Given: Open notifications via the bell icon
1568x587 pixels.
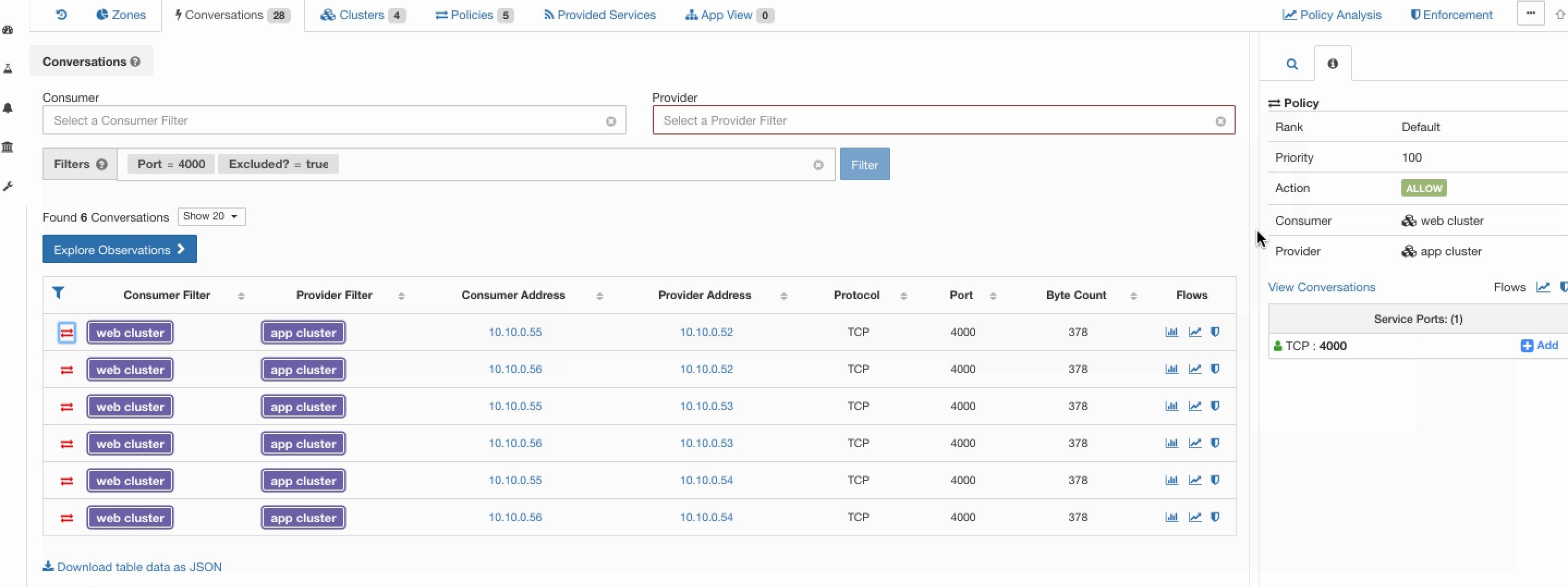Looking at the screenshot, I should 8,108.
